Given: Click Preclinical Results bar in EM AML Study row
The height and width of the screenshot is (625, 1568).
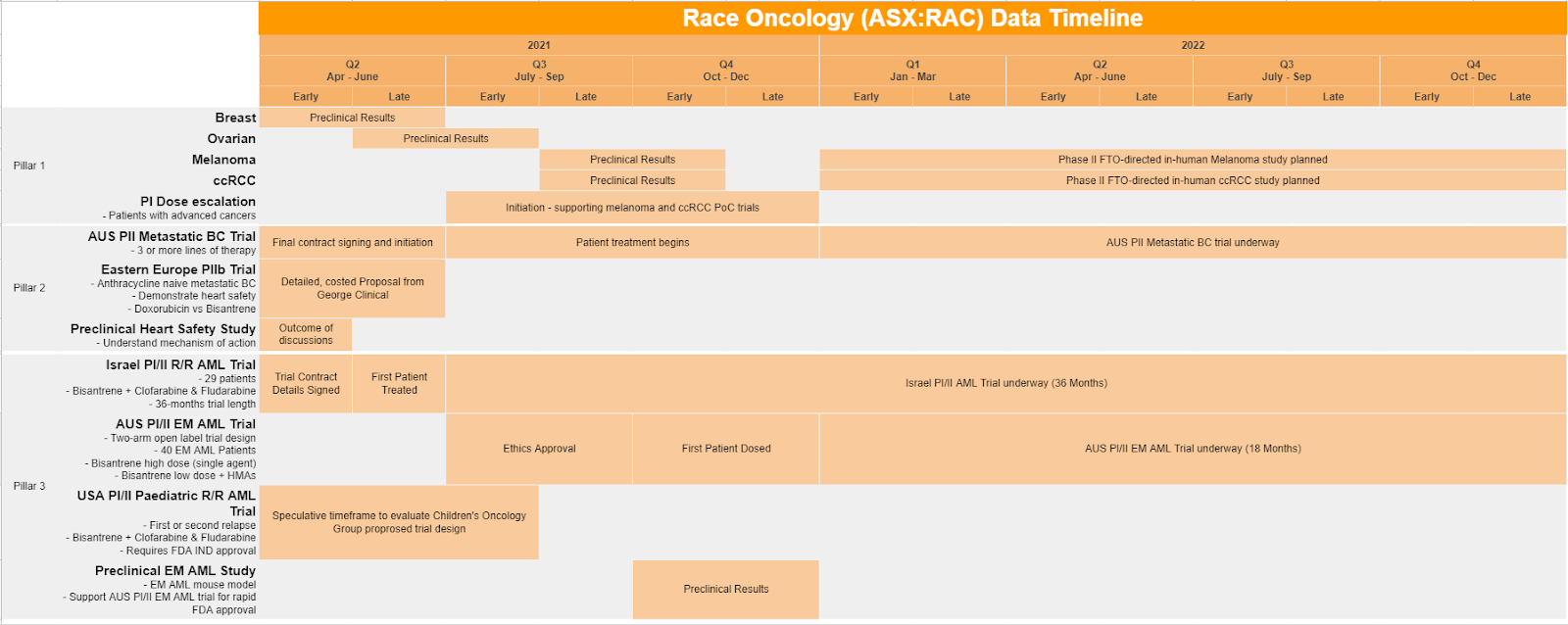Looking at the screenshot, I should (726, 589).
